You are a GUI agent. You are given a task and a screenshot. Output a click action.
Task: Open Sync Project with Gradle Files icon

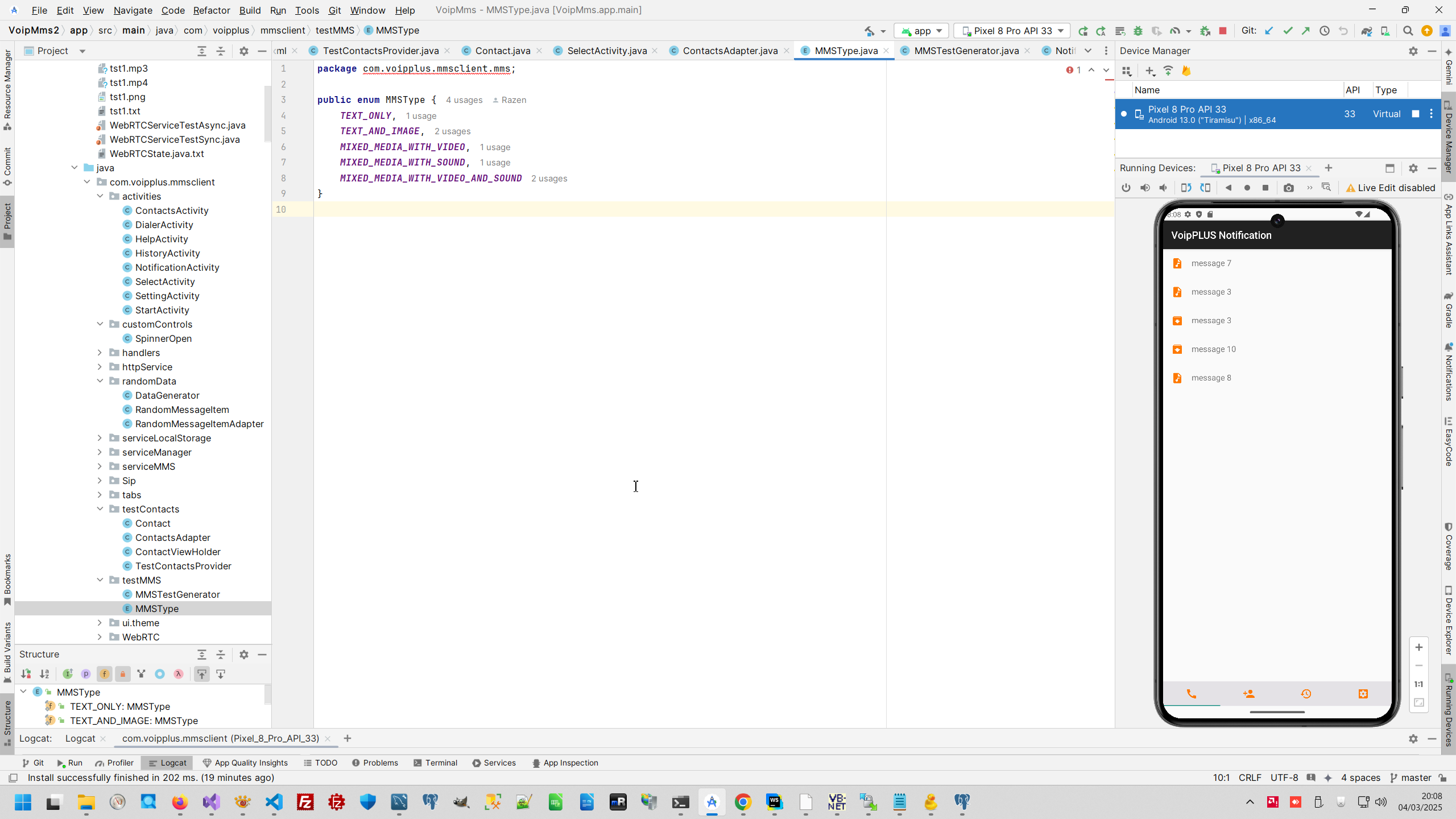click(x=1366, y=31)
